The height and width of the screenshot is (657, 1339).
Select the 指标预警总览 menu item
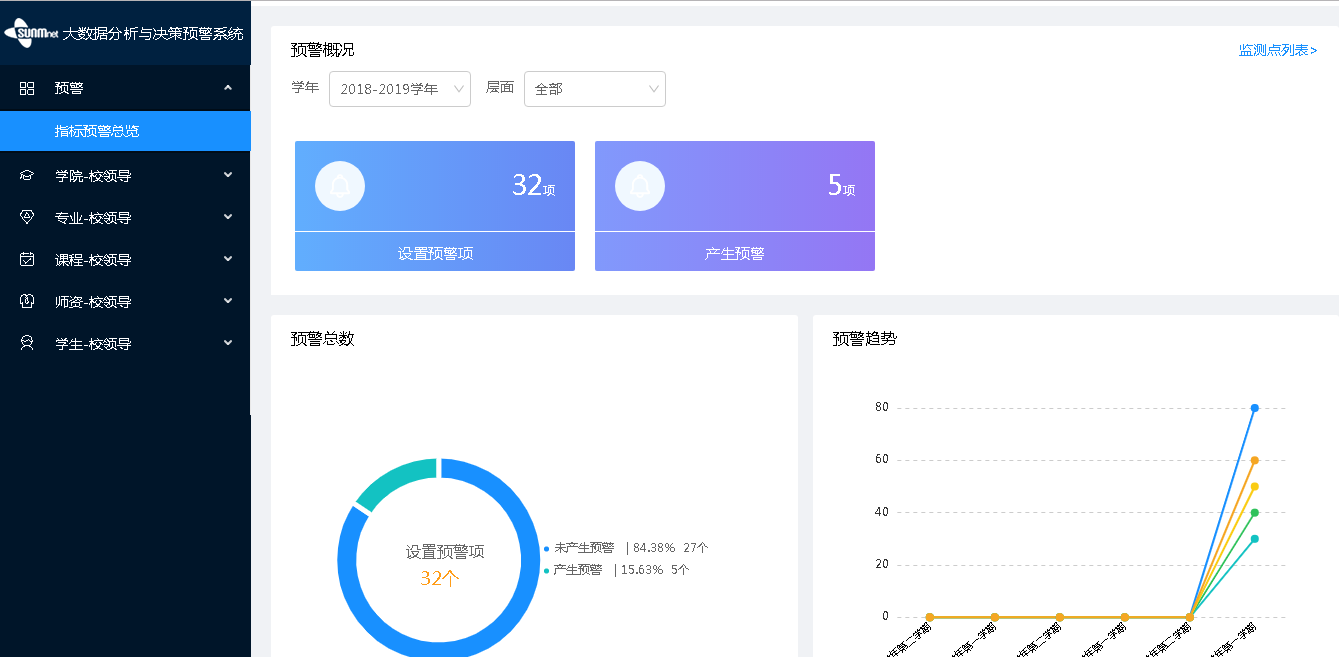tap(97, 131)
